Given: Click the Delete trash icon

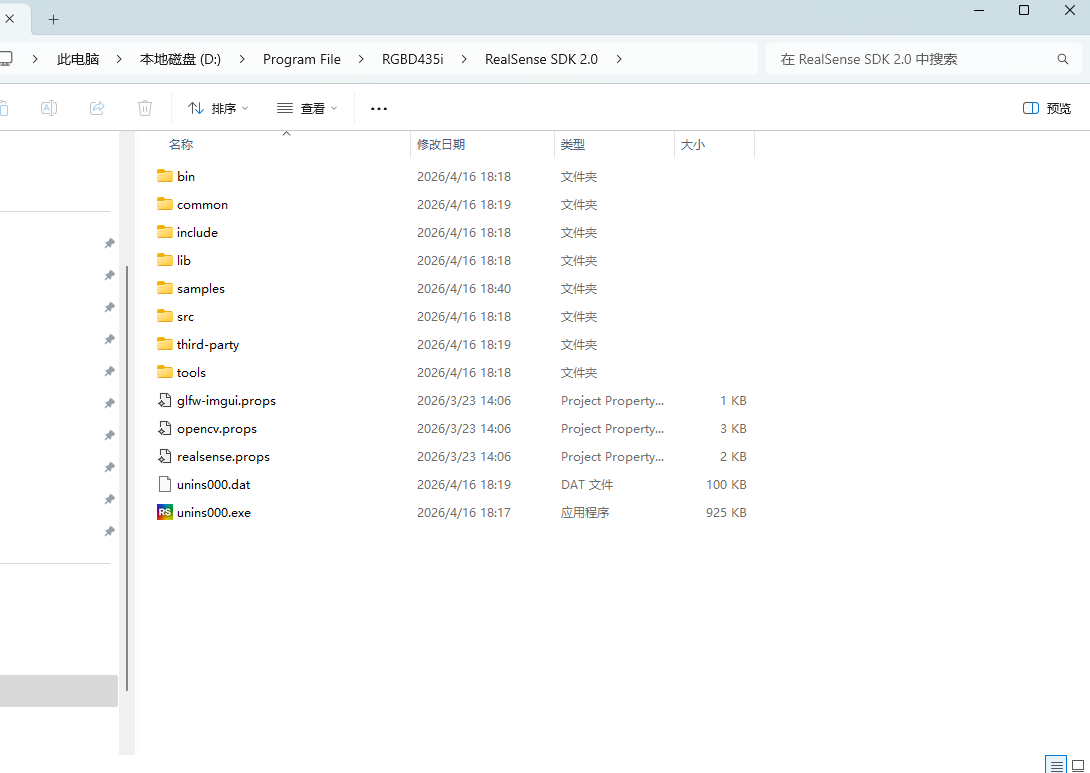Looking at the screenshot, I should point(145,108).
